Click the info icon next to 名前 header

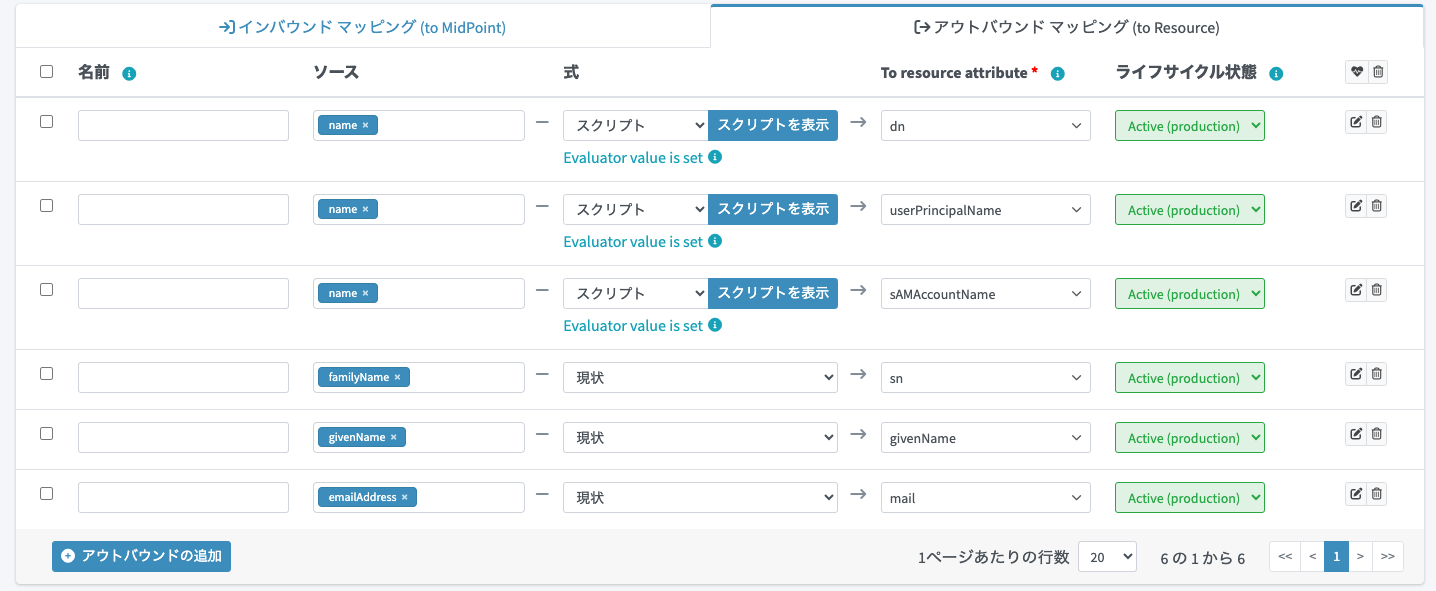[129, 73]
